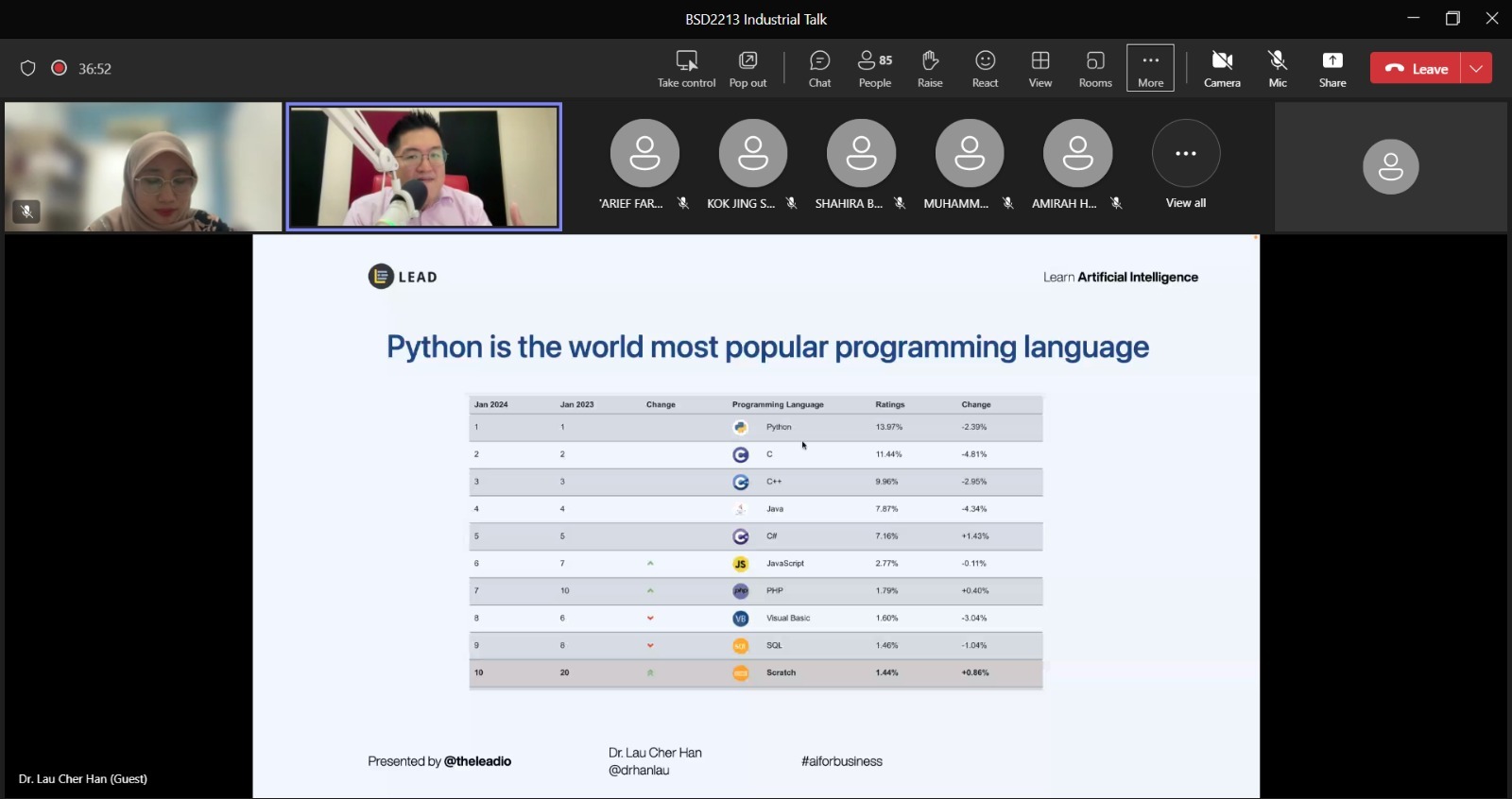Click the shield privacy icon
The height and width of the screenshot is (799, 1512).
pos(28,68)
